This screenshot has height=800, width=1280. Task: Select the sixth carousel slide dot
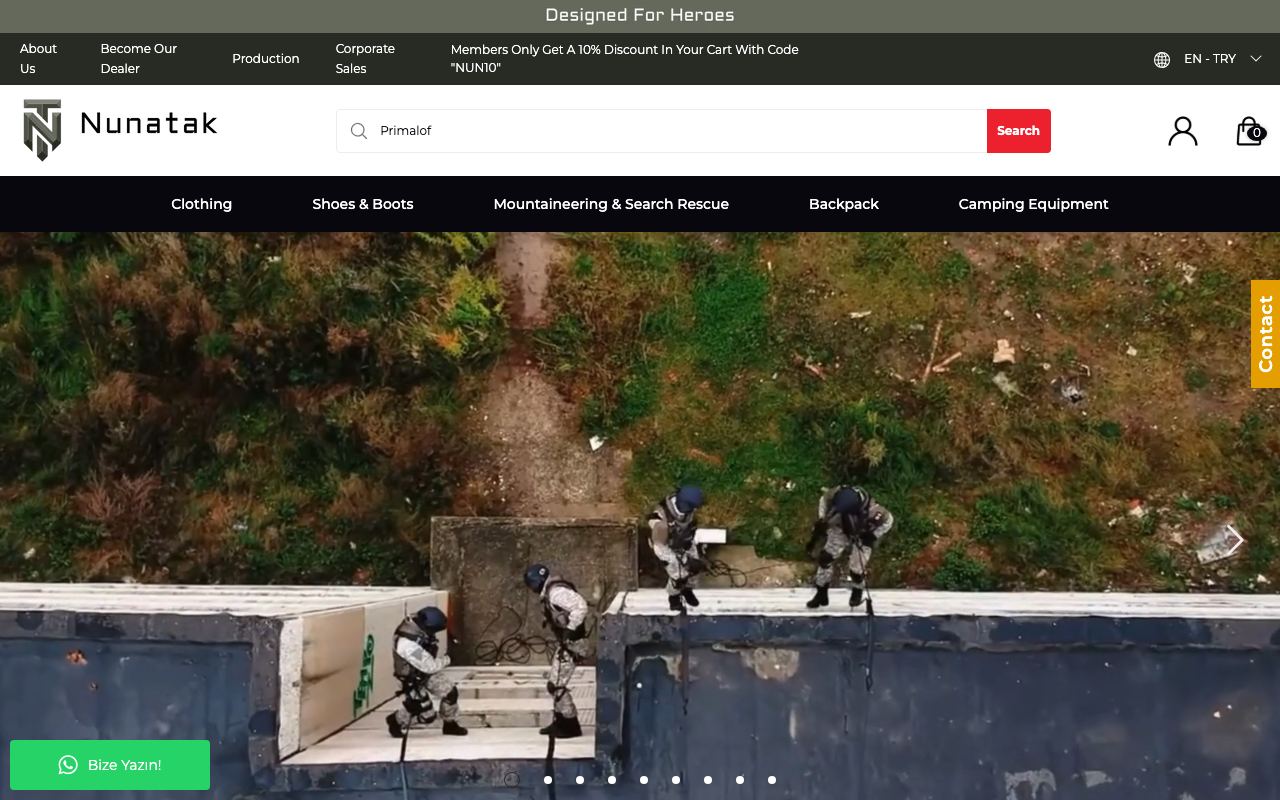click(676, 780)
